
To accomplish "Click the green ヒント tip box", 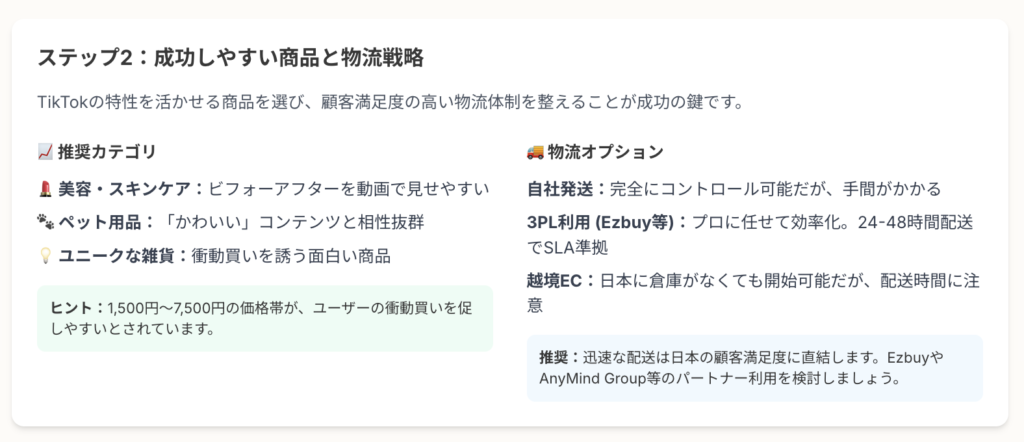I will [x=265, y=319].
